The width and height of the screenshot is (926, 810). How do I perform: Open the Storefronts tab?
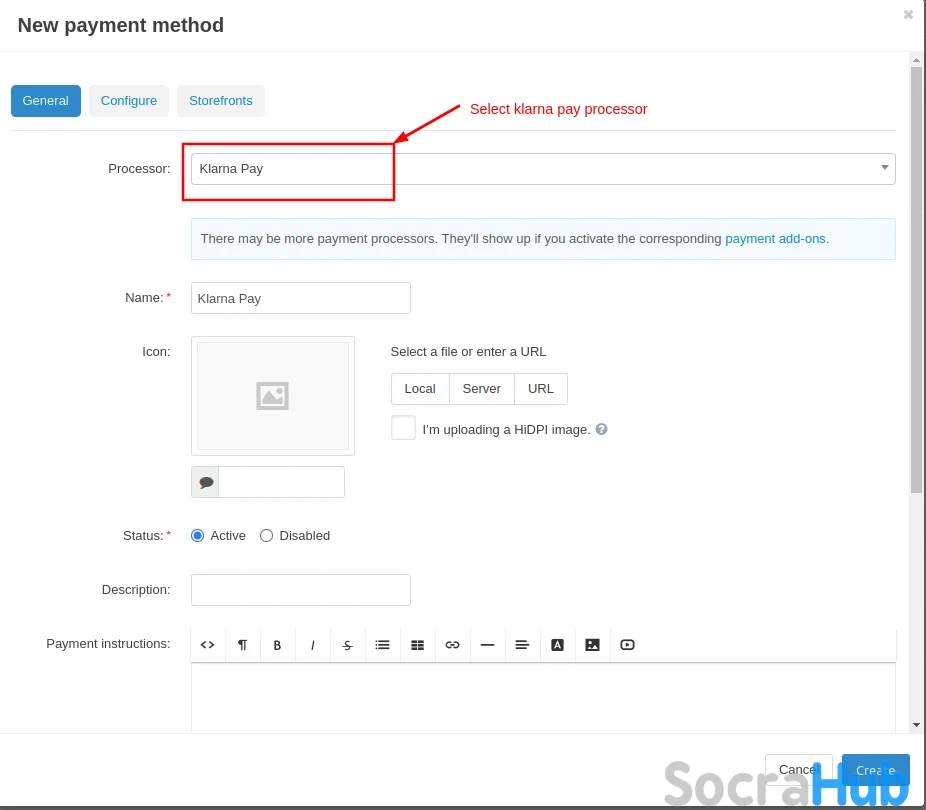tap(221, 101)
